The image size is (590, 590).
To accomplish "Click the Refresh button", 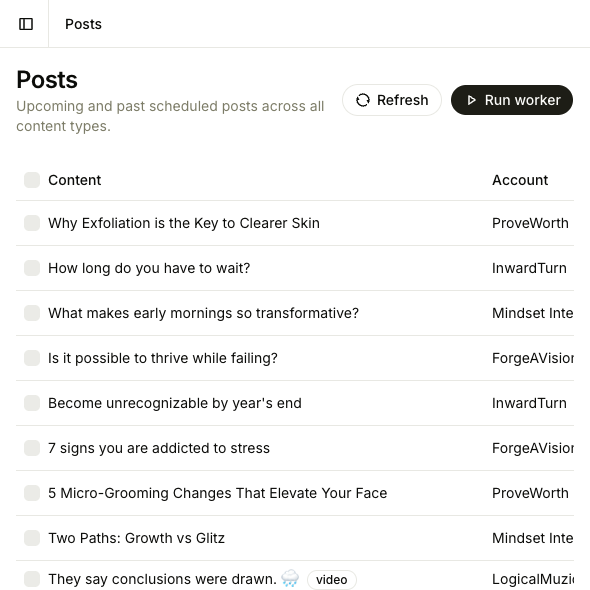I will (392, 100).
